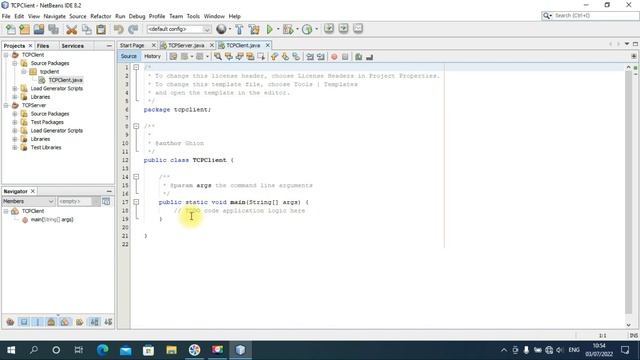Viewport: 640px width, 360px height.
Task: Click the New File toolbar icon
Action: [11, 29]
